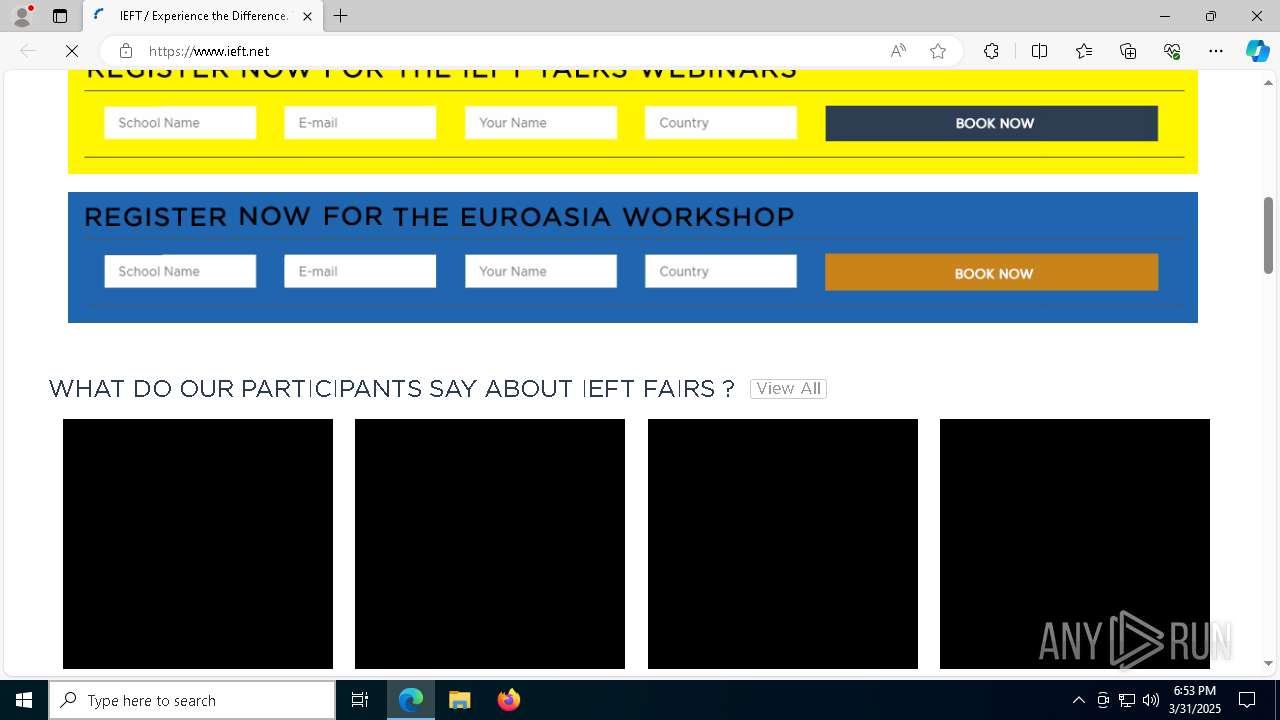Image resolution: width=1280 pixels, height=720 pixels.
Task: Open Task View icon
Action: click(x=360, y=700)
